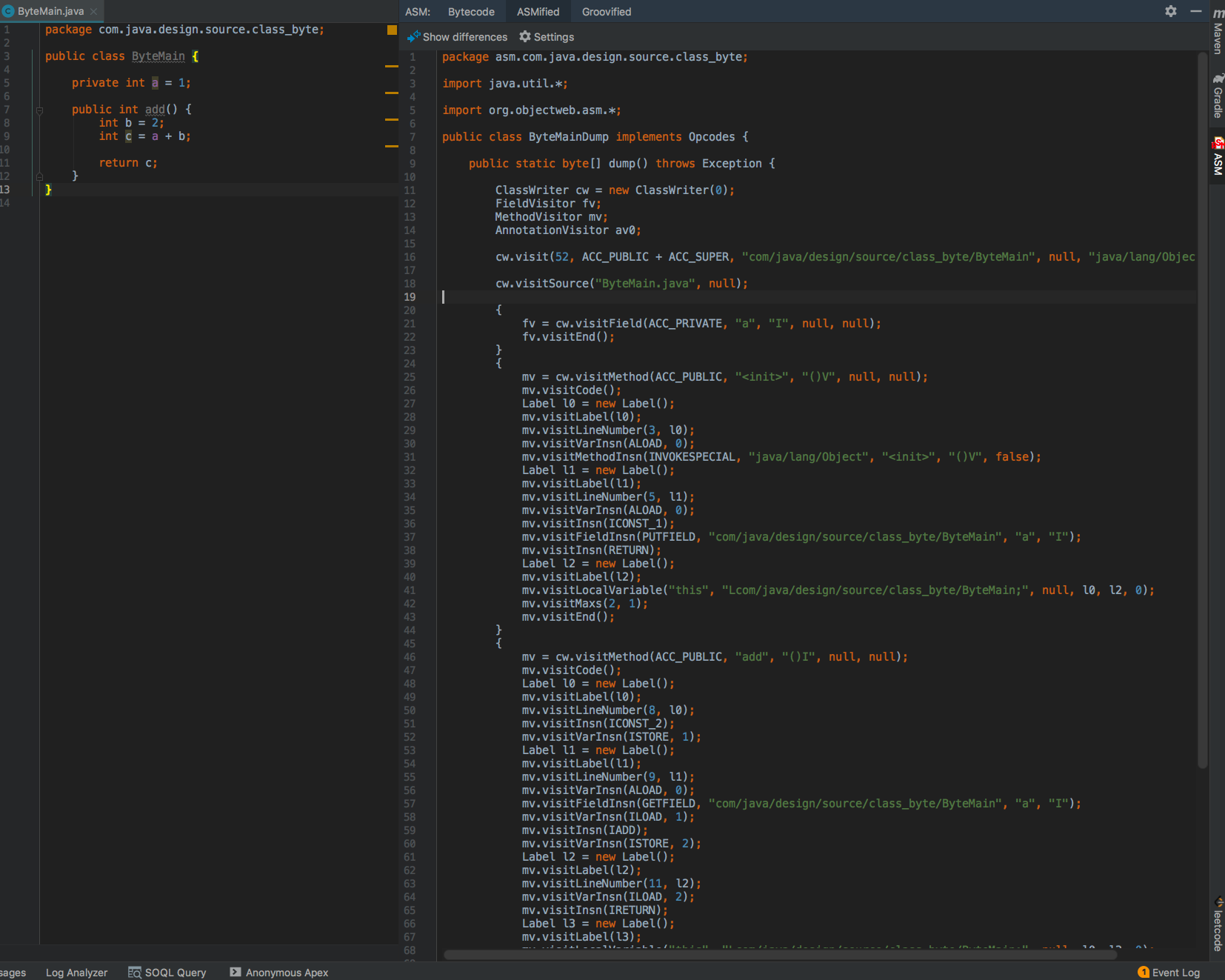The width and height of the screenshot is (1225, 980).
Task: Click the 'mv.visitInsn(ICONST_2);' line
Action: click(x=598, y=724)
